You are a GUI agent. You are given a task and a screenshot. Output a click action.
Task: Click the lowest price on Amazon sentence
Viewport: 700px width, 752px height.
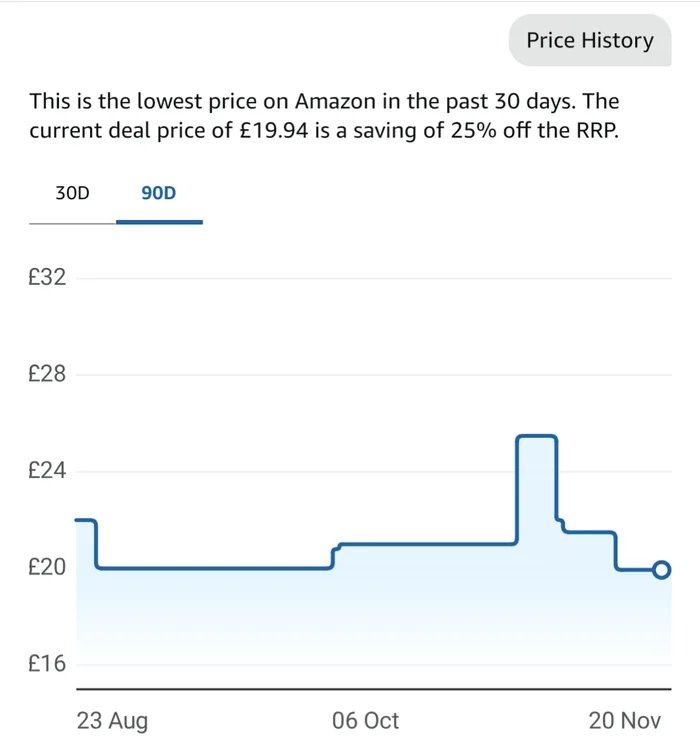coord(300,101)
